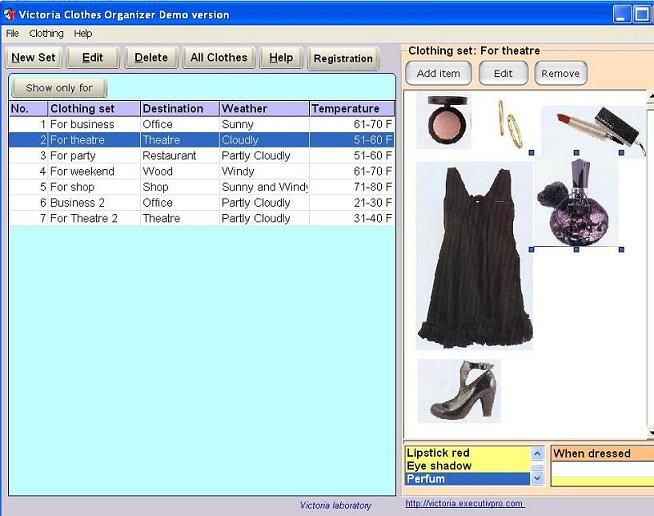The image size is (654, 516).
Task: Select the gold rings image
Action: (x=511, y=123)
